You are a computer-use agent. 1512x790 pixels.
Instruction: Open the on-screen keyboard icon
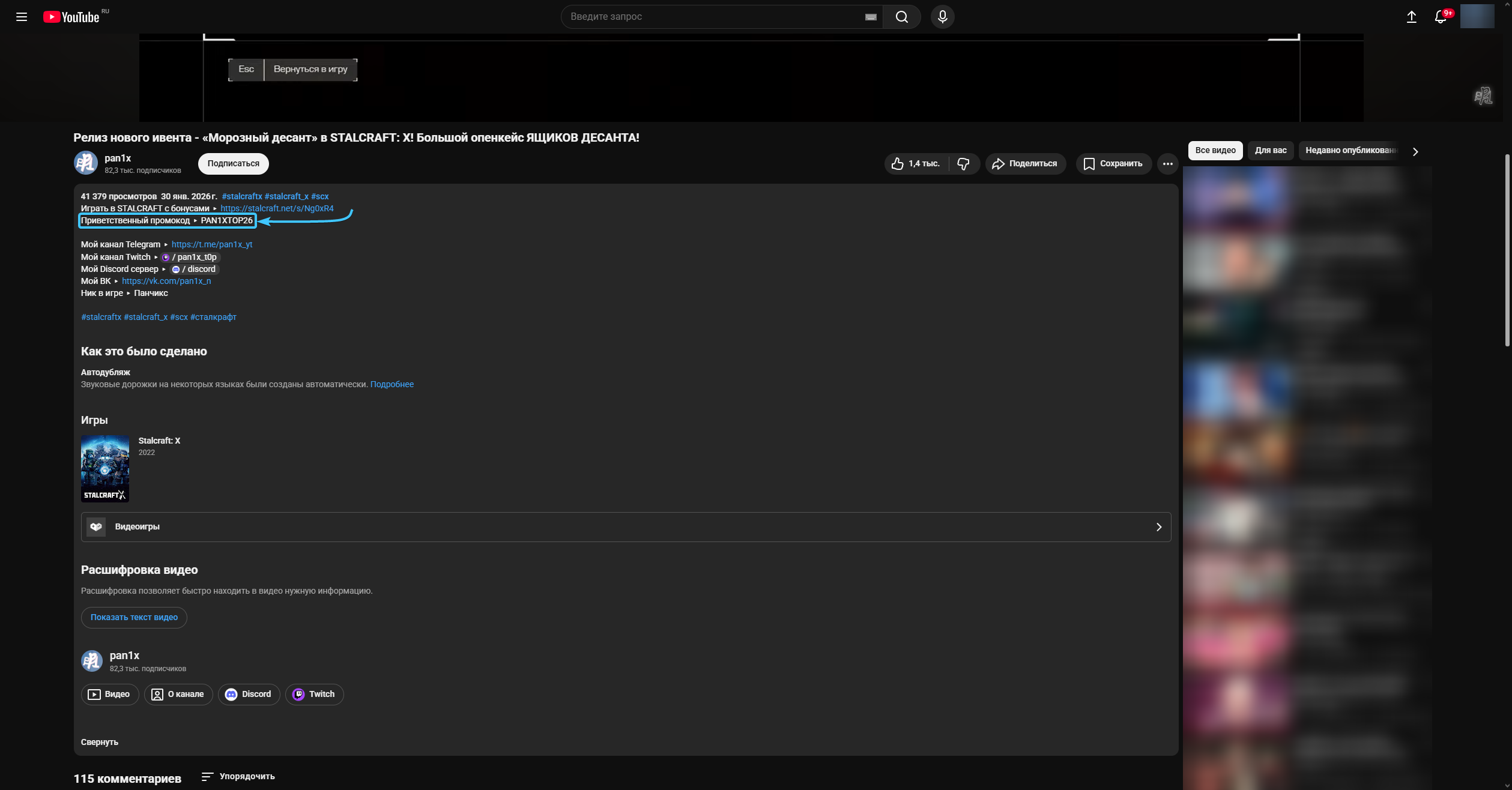click(x=871, y=17)
